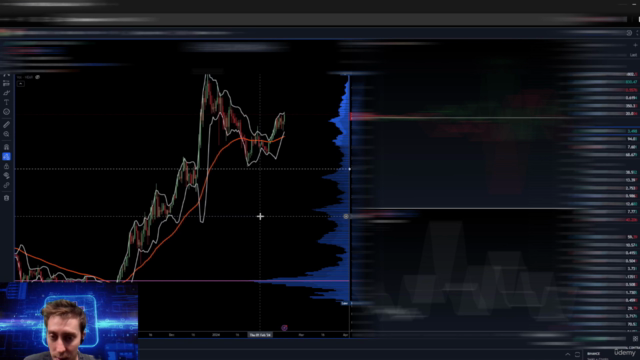Select the zoom-in magnifier tool
The height and width of the screenshot is (360, 640).
point(6,134)
